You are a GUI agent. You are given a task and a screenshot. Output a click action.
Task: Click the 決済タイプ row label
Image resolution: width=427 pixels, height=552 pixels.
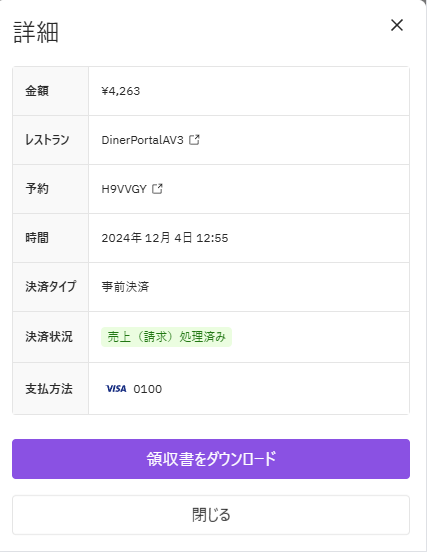(51, 287)
